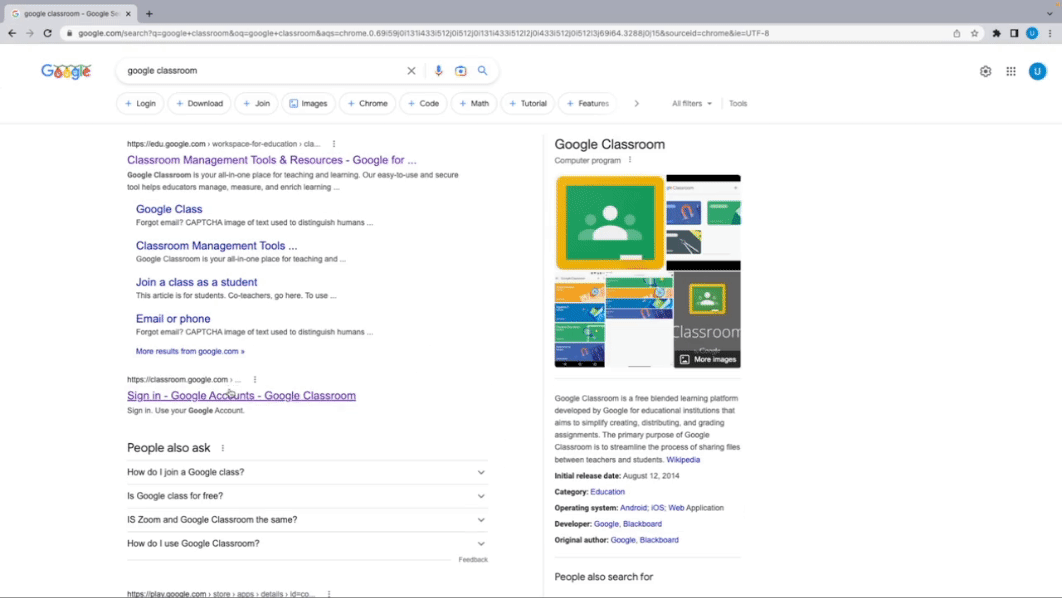The image size is (1062, 598).
Task: Clear the search box with the X icon
Action: tap(411, 70)
